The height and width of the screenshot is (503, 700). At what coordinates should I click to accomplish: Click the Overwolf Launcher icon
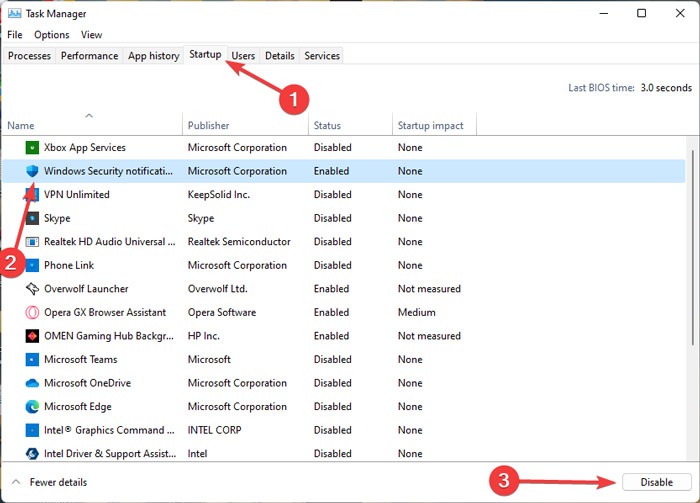click(x=32, y=289)
